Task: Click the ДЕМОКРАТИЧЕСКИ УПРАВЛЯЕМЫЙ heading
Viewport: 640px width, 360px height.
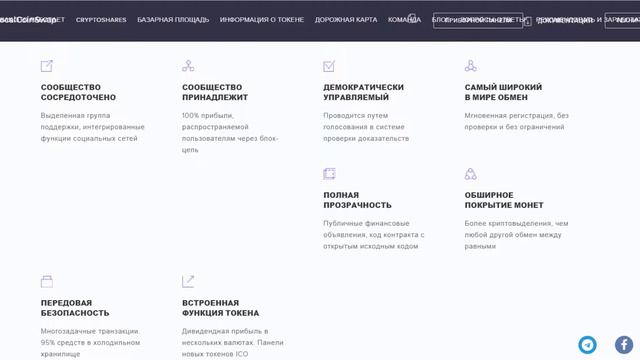Action: pos(363,92)
